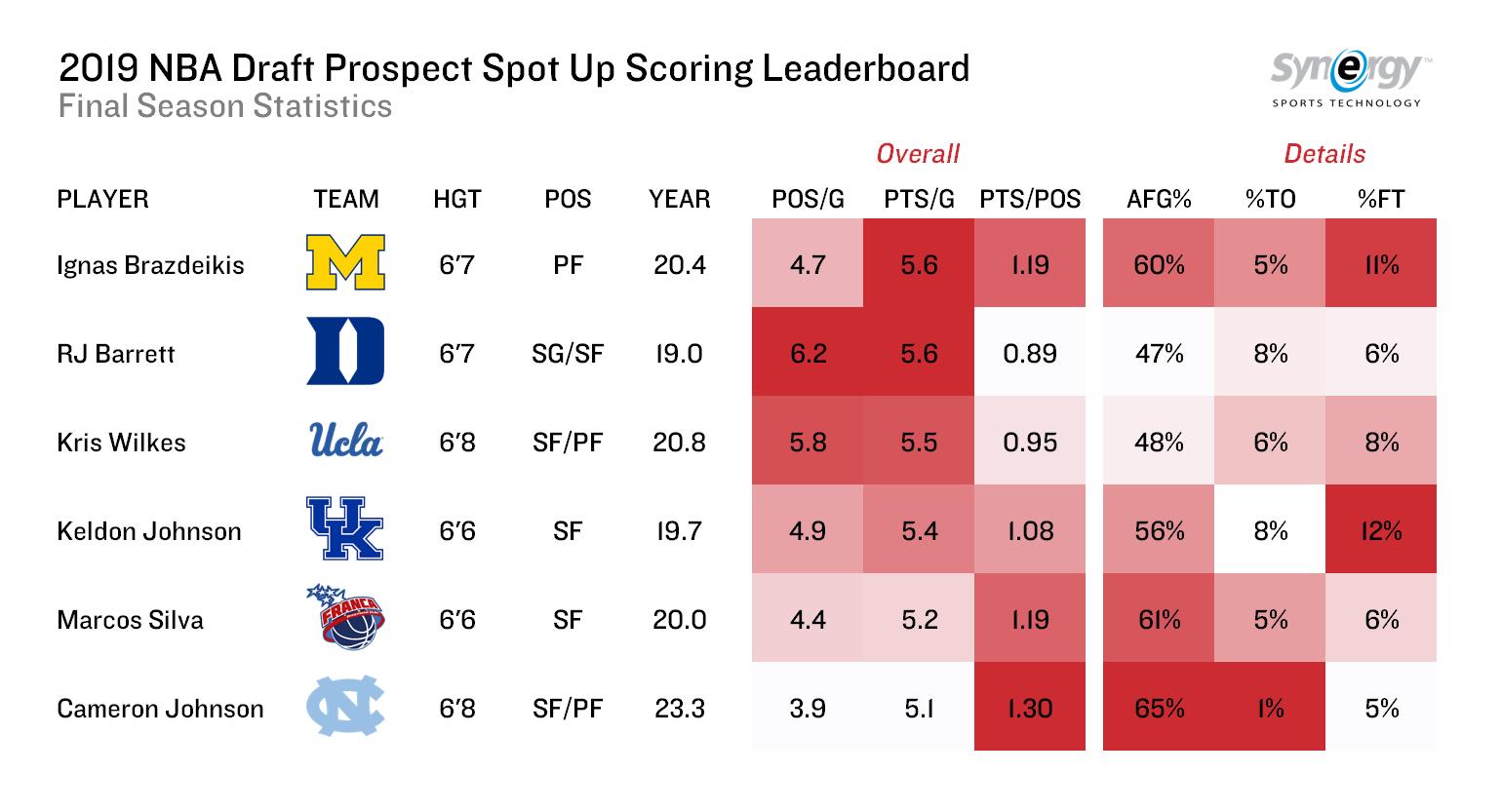The width and height of the screenshot is (1502, 812).
Task: Click the North Carolina team logo
Action: click(346, 707)
